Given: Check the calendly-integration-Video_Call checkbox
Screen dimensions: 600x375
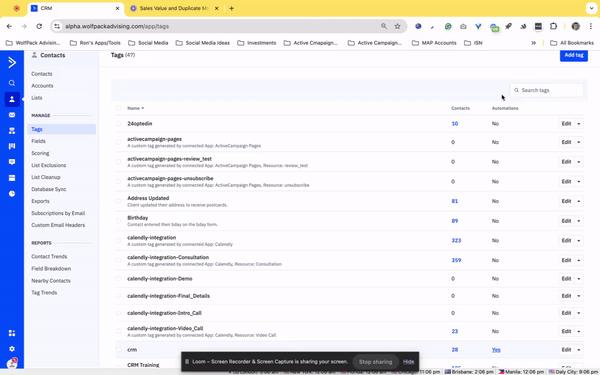Looking at the screenshot, I should [x=119, y=331].
